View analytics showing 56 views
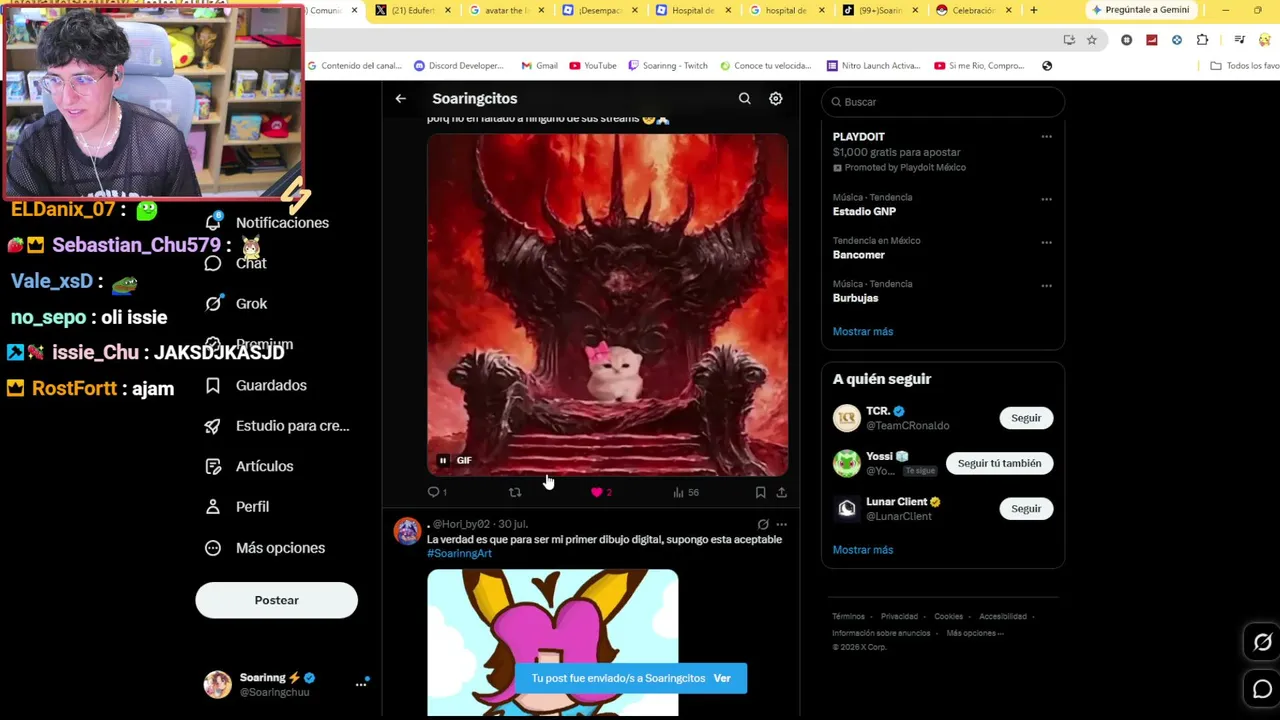 686,492
